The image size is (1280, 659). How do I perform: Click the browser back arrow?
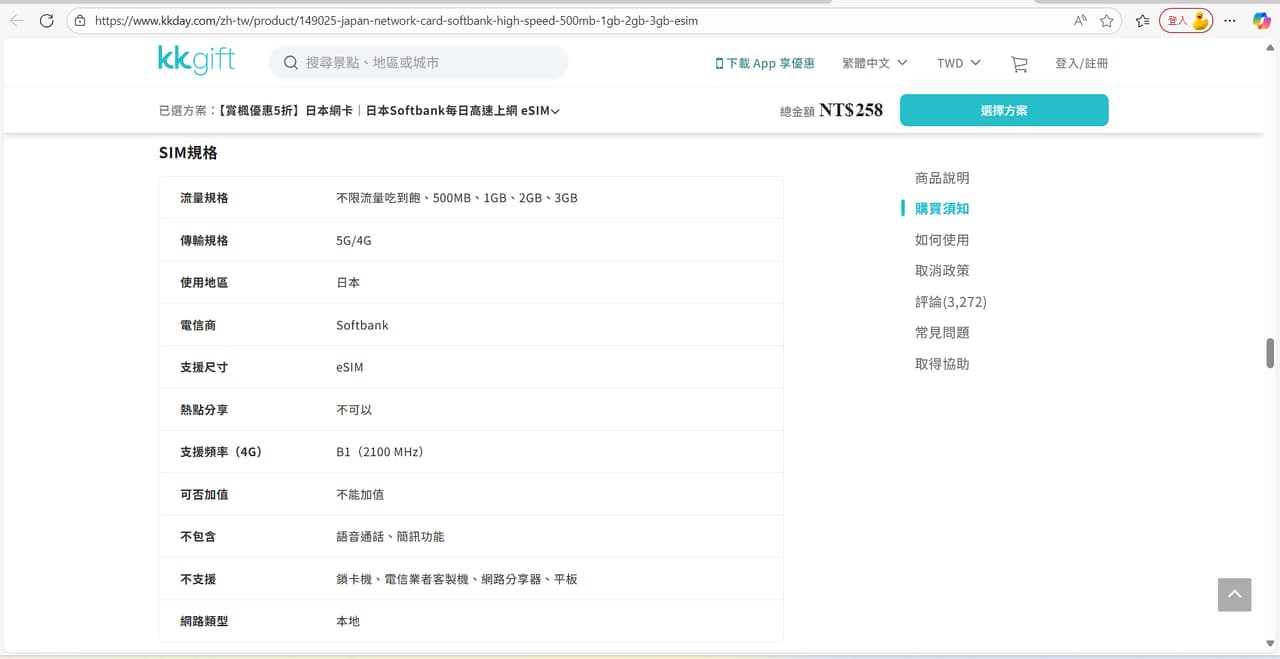click(16, 20)
